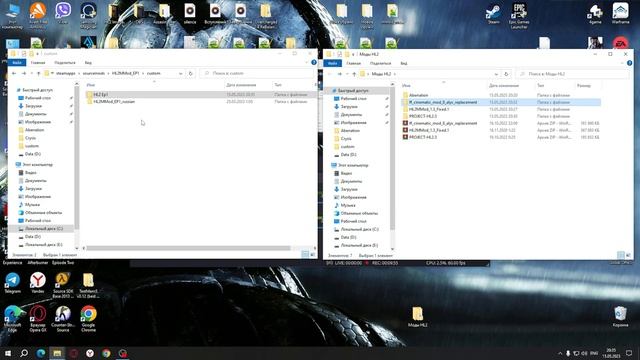The width and height of the screenshot is (640, 360).
Task: Switch Моды HL2 window to details view
Action: click(x=620, y=255)
